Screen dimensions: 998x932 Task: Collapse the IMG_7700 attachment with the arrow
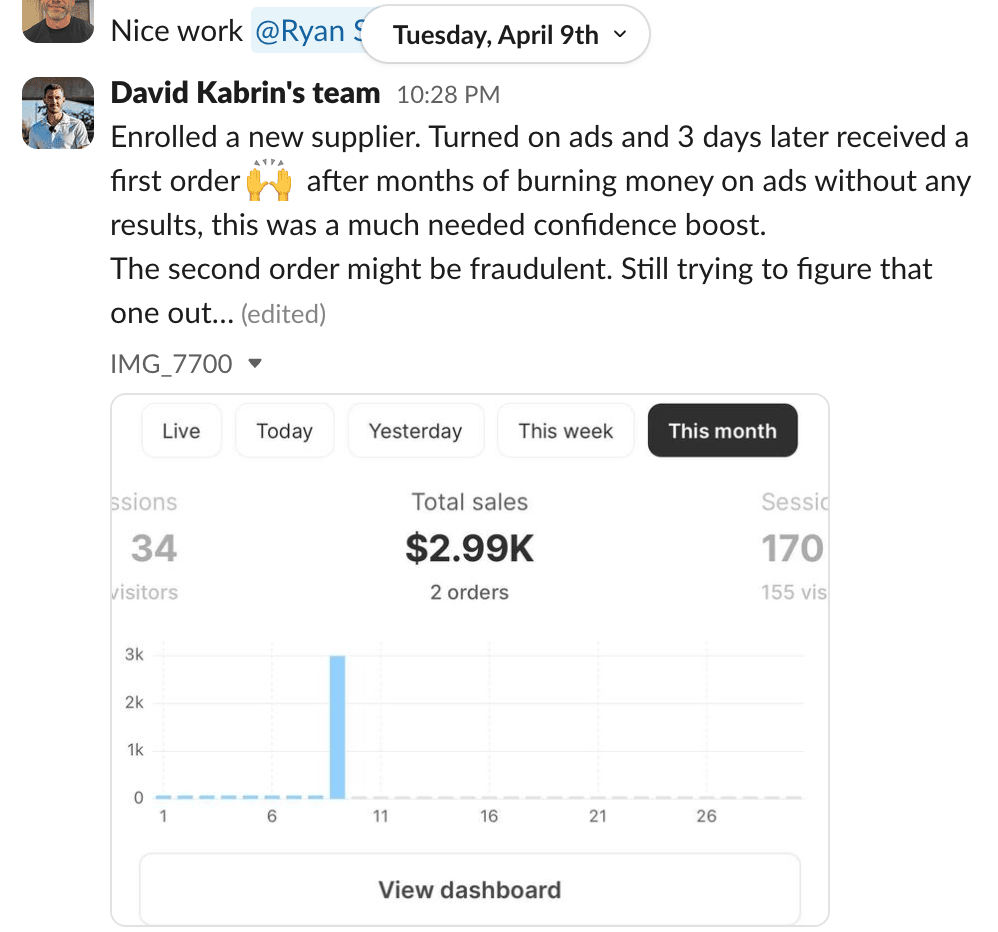(254, 364)
